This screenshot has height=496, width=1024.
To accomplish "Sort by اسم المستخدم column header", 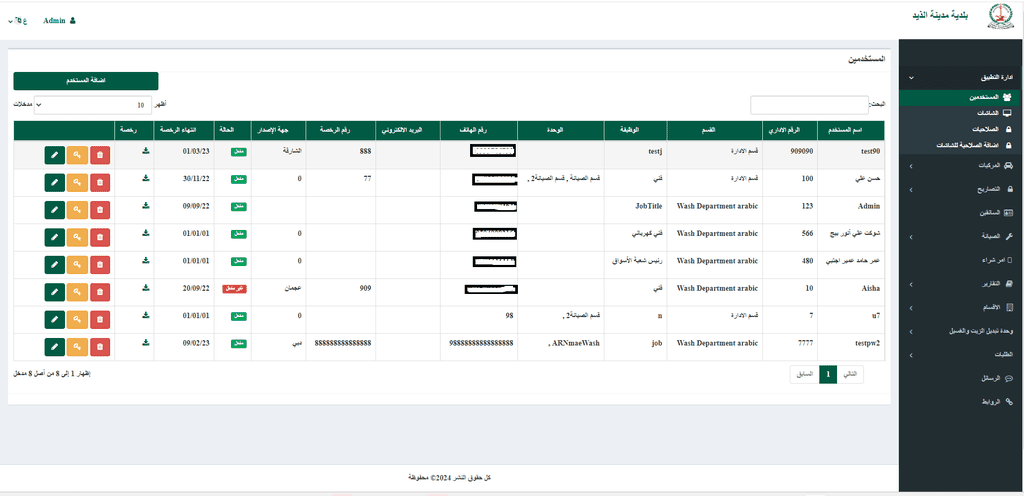I will 852,131.
